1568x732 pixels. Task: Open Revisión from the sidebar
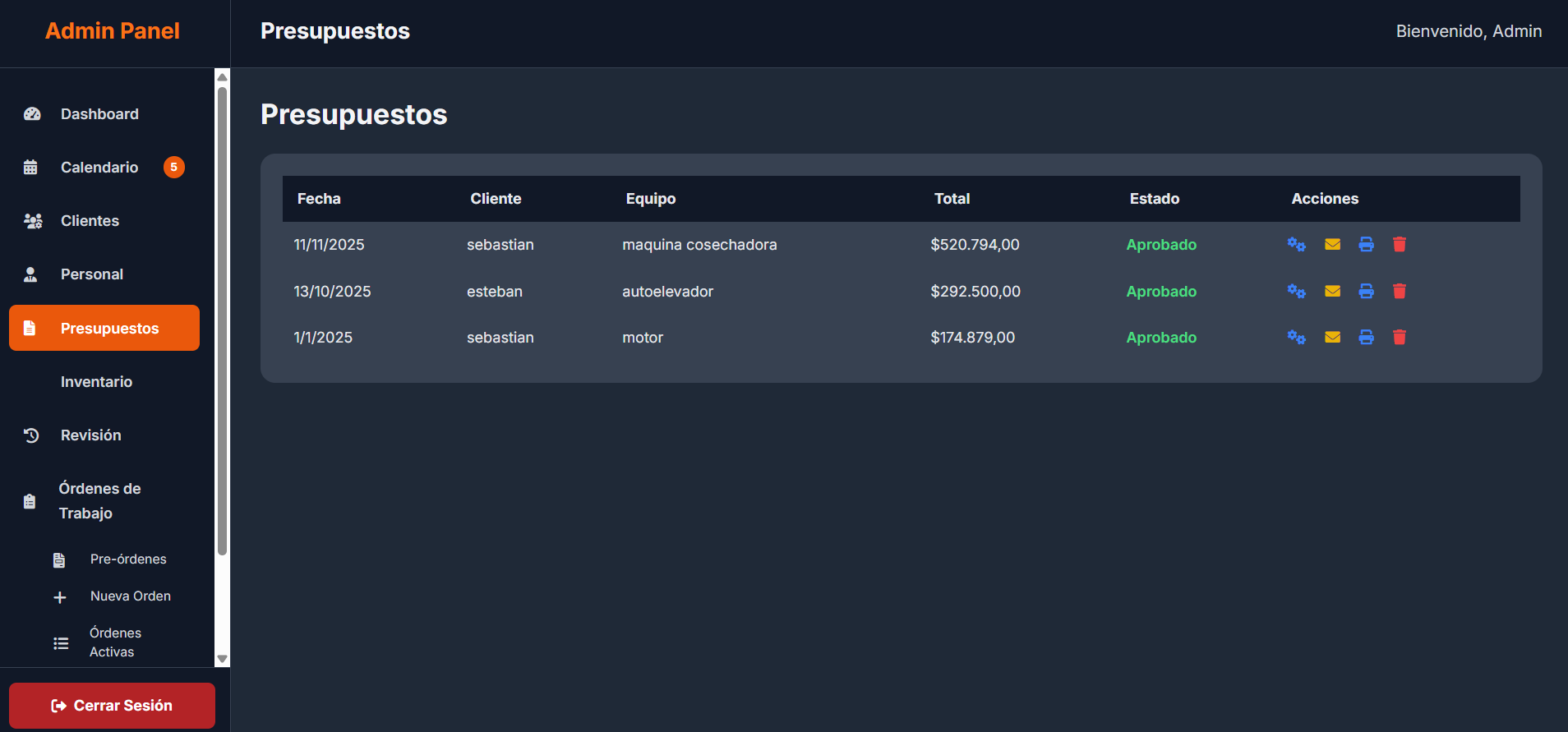90,435
